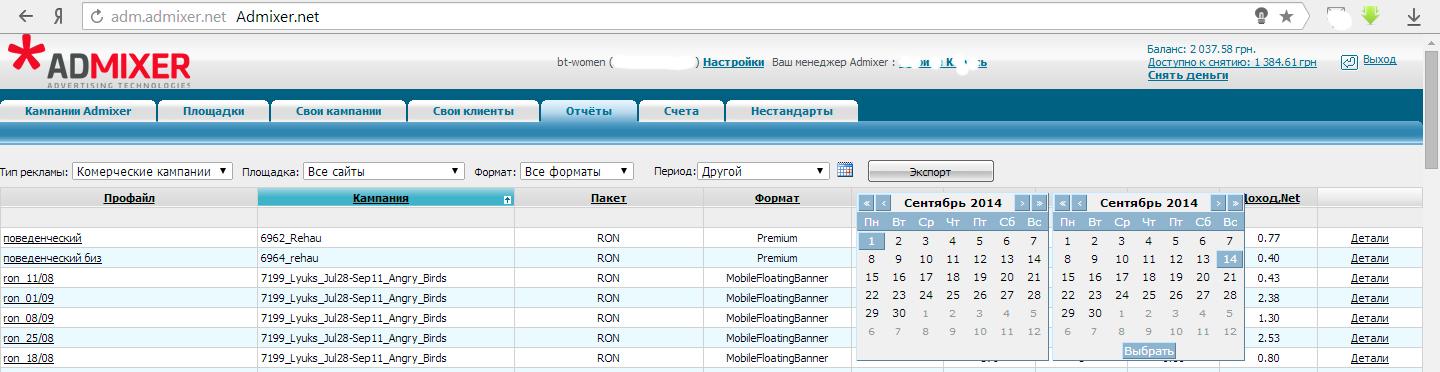Select day 17 in the left calendar
This screenshot has height=372, width=1440.
[x=926, y=277]
